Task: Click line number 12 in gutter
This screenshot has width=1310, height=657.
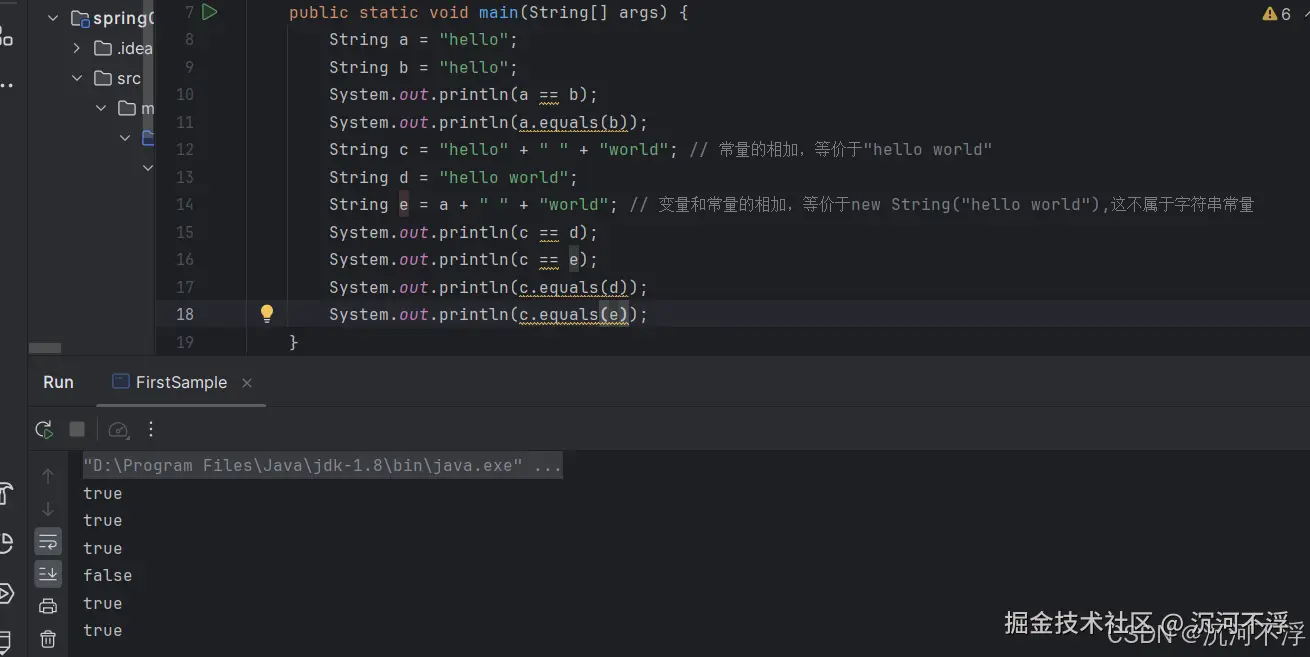Action: [x=184, y=149]
